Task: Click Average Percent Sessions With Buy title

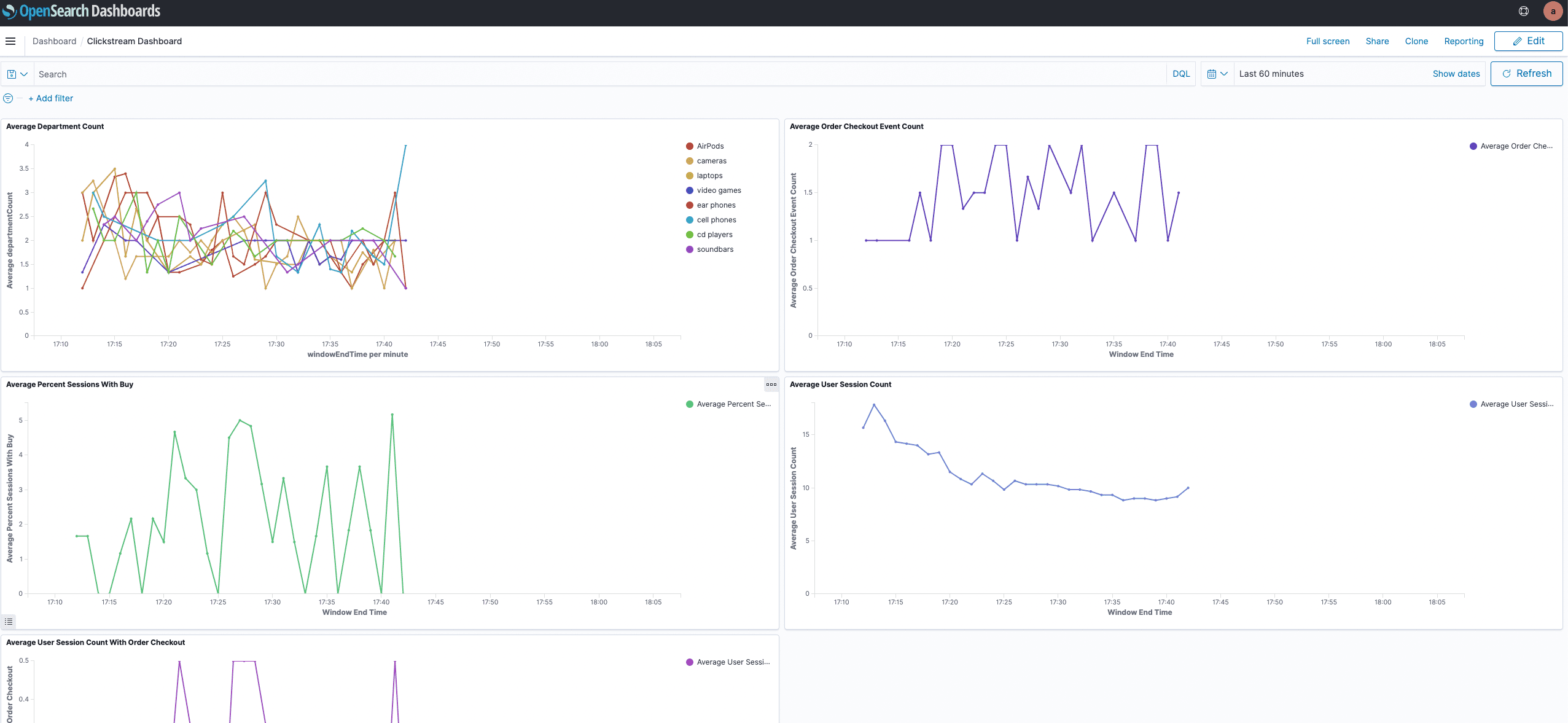Action: (69, 385)
